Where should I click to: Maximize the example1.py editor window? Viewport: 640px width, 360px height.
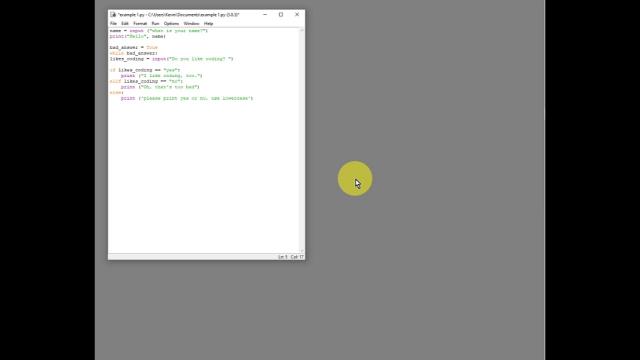[281, 14]
